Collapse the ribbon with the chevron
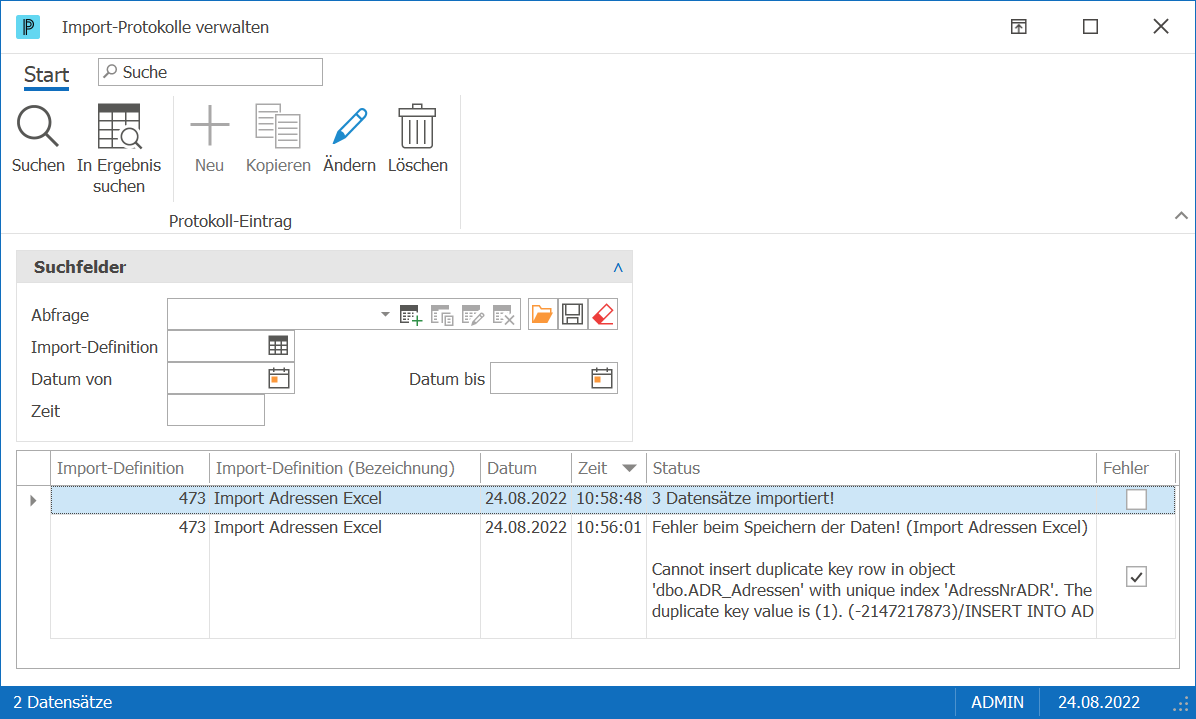 1181,216
